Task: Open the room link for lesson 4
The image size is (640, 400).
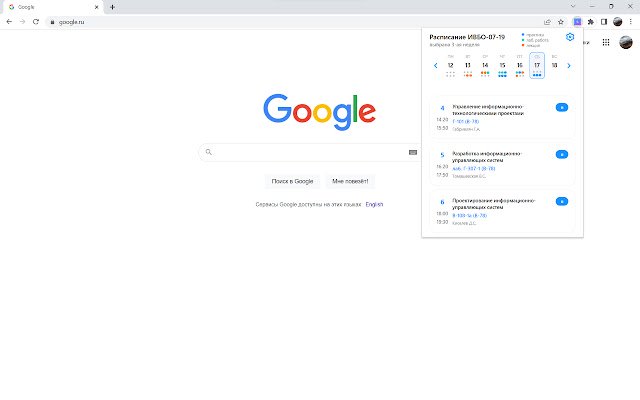Action: [x=466, y=121]
